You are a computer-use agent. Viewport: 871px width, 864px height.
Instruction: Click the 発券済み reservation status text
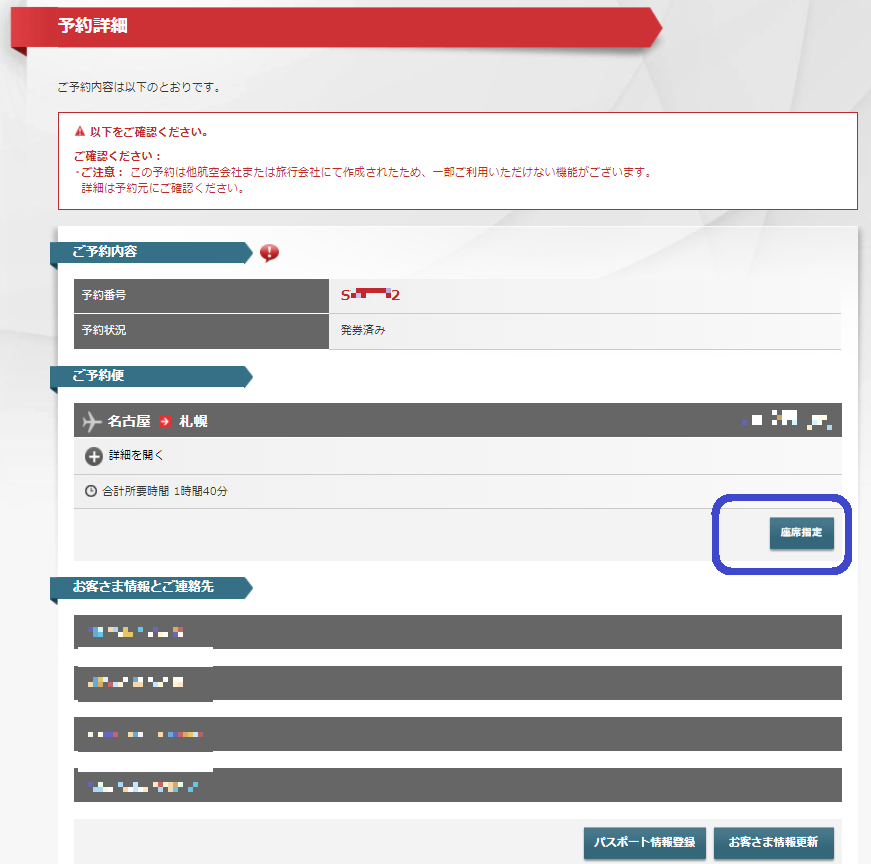point(363,330)
